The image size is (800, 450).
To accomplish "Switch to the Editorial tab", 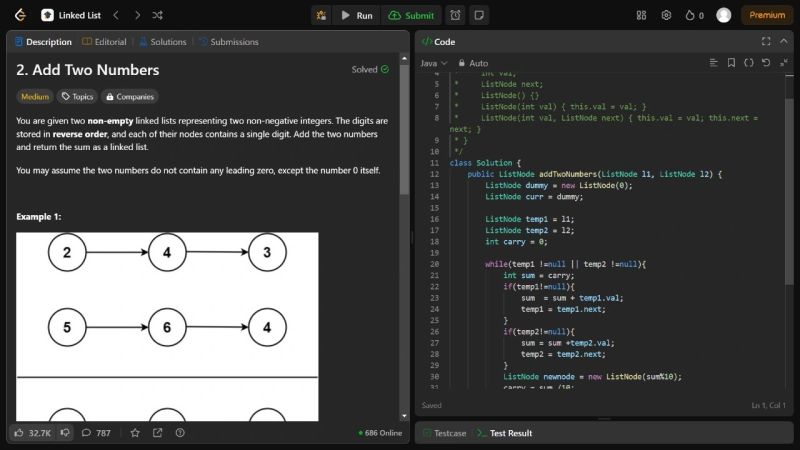I will pyautogui.click(x=104, y=42).
